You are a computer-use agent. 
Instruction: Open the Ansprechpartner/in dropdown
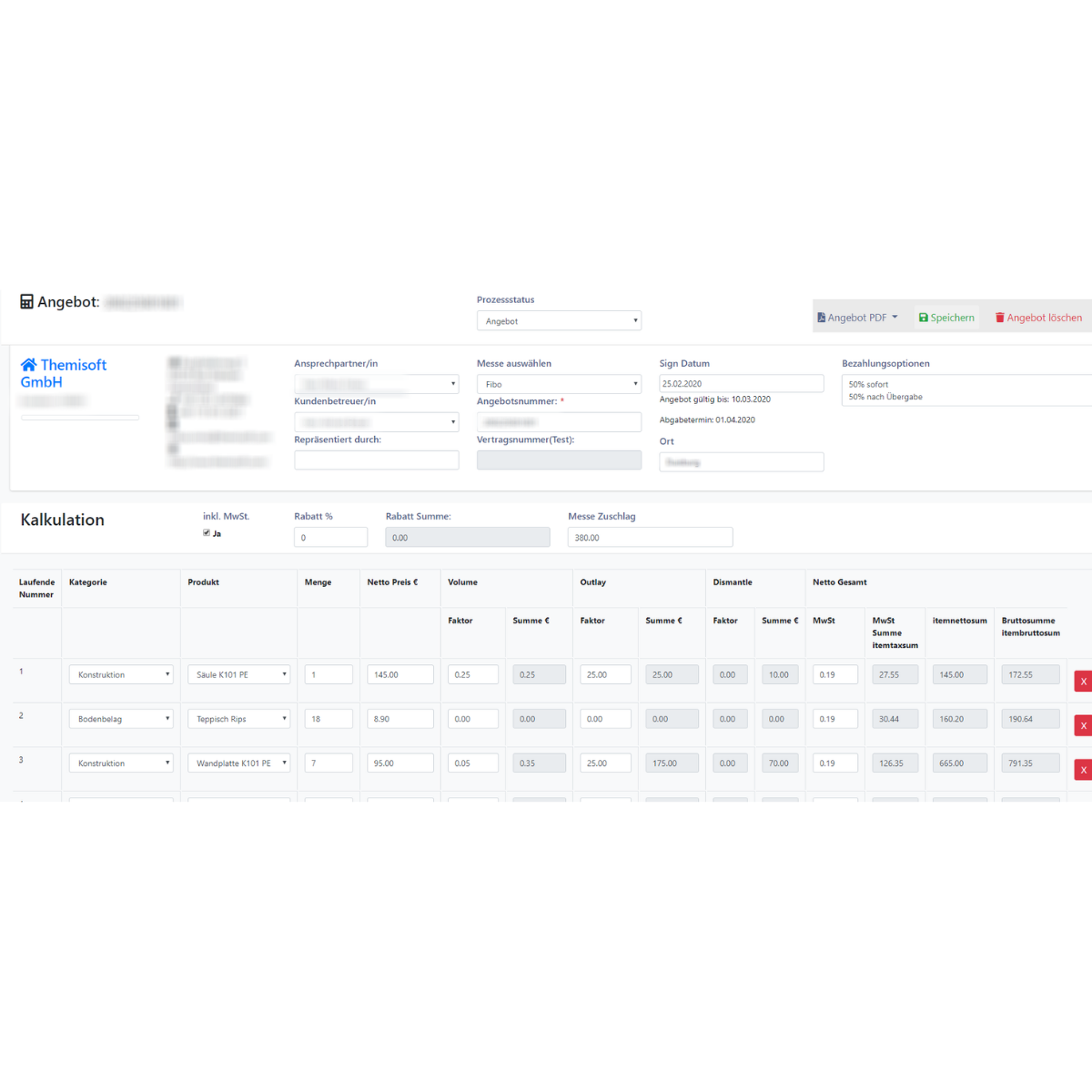(376, 384)
